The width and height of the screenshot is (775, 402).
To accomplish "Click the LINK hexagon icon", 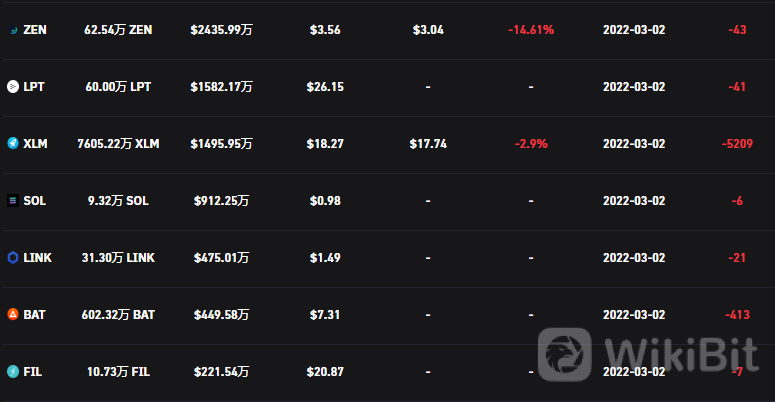I will (x=13, y=258).
